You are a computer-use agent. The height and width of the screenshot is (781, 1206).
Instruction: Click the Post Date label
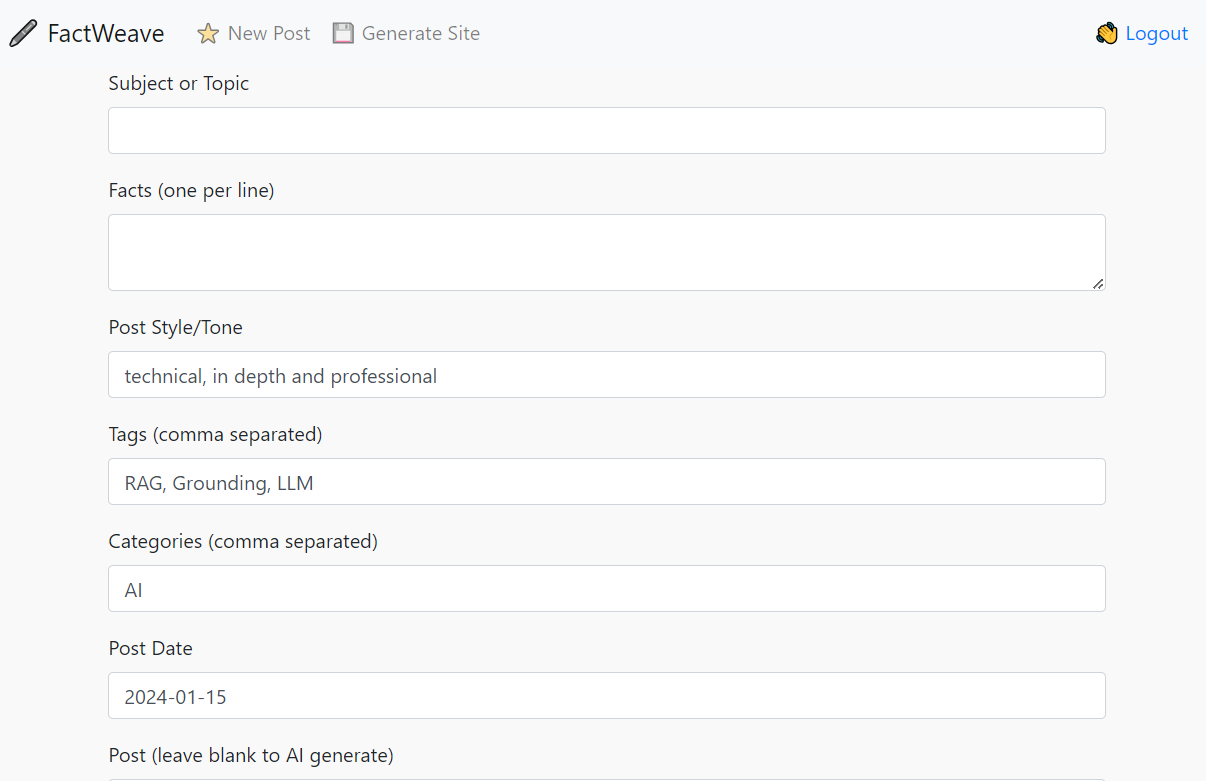[x=150, y=648]
